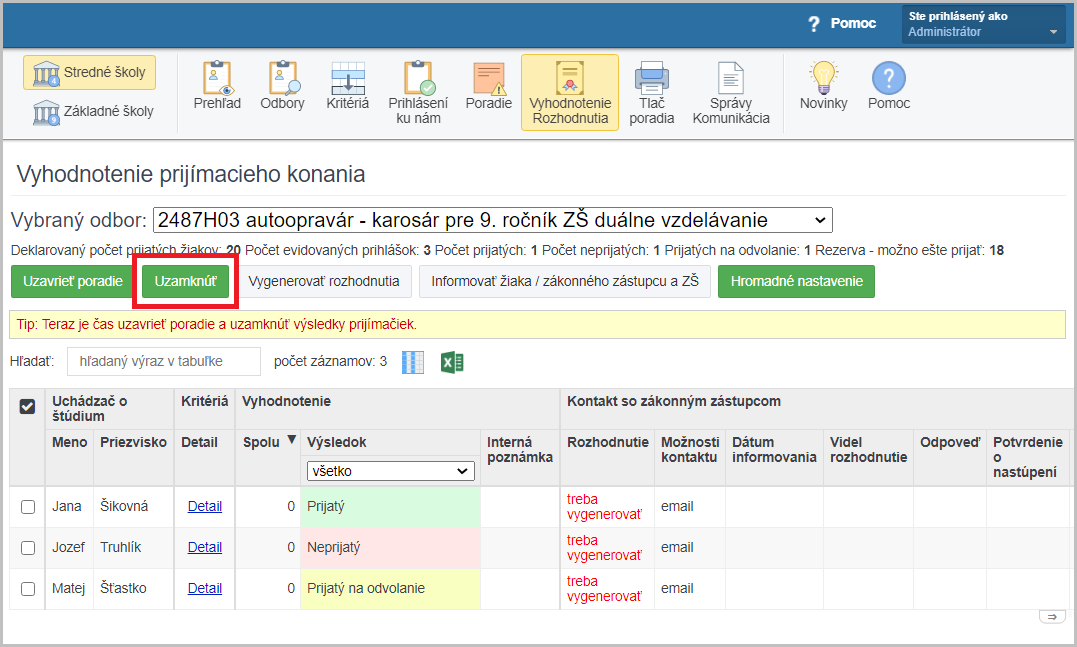Toggle the select-all checkbox in table header
Screen dimensions: 1077x647
click(x=27, y=407)
